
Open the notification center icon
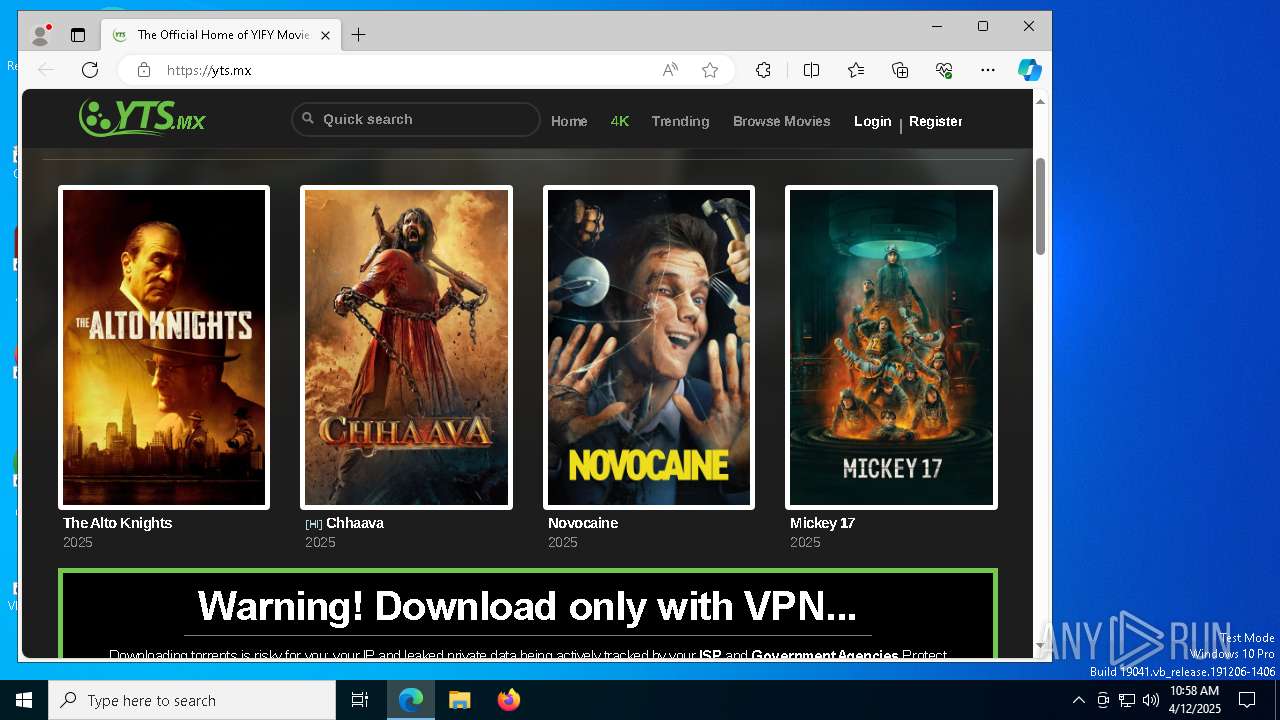point(1247,700)
